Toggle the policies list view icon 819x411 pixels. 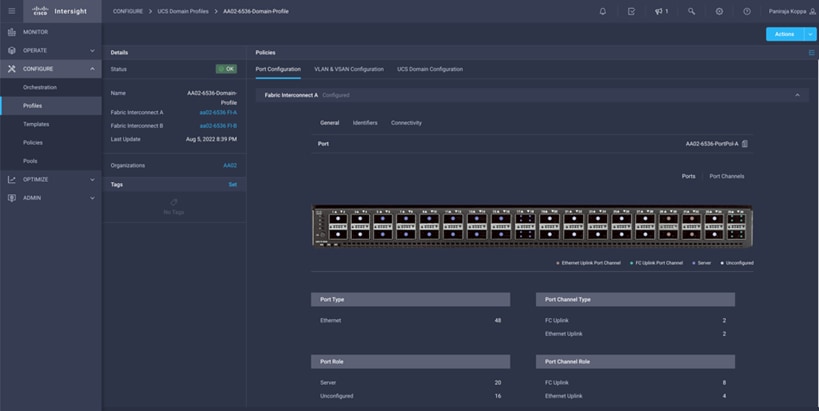(x=811, y=52)
